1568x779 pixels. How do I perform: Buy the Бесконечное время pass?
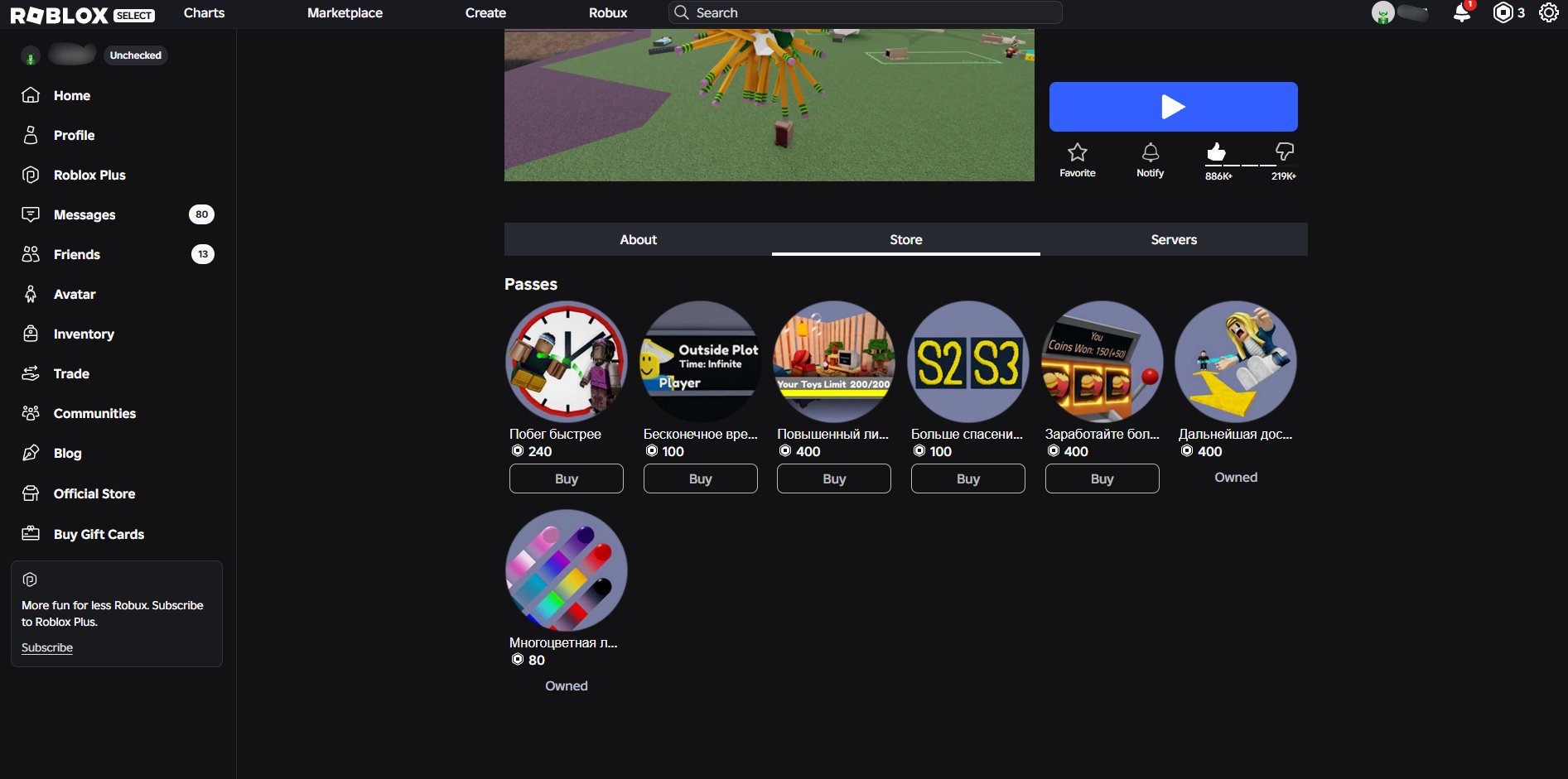[x=701, y=478]
